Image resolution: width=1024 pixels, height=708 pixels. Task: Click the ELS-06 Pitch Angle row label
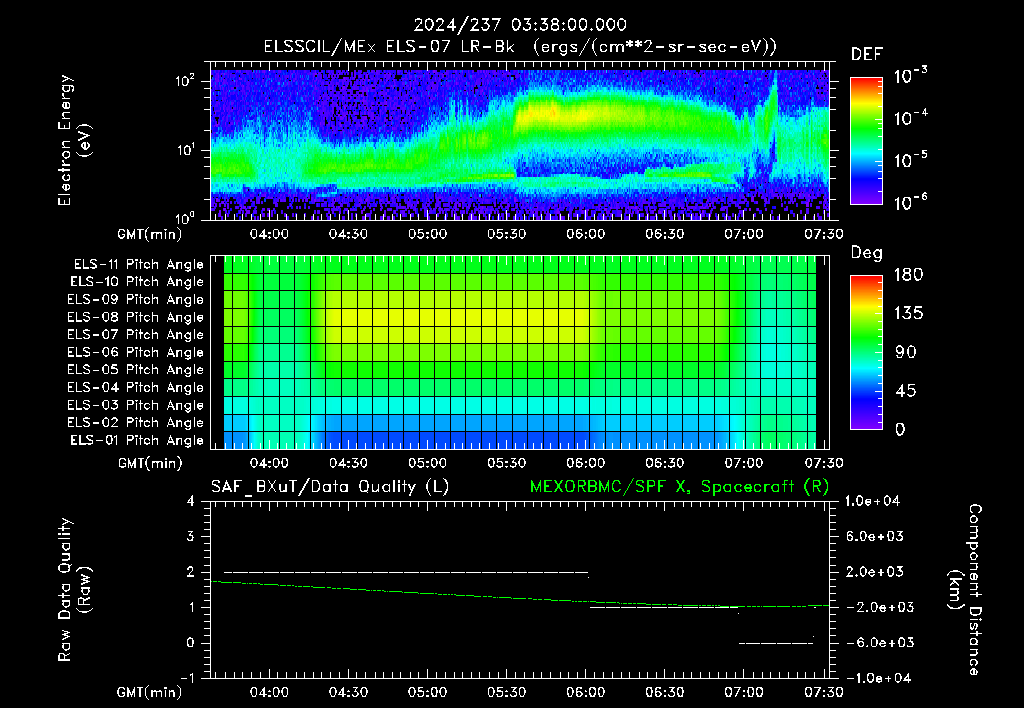135,353
